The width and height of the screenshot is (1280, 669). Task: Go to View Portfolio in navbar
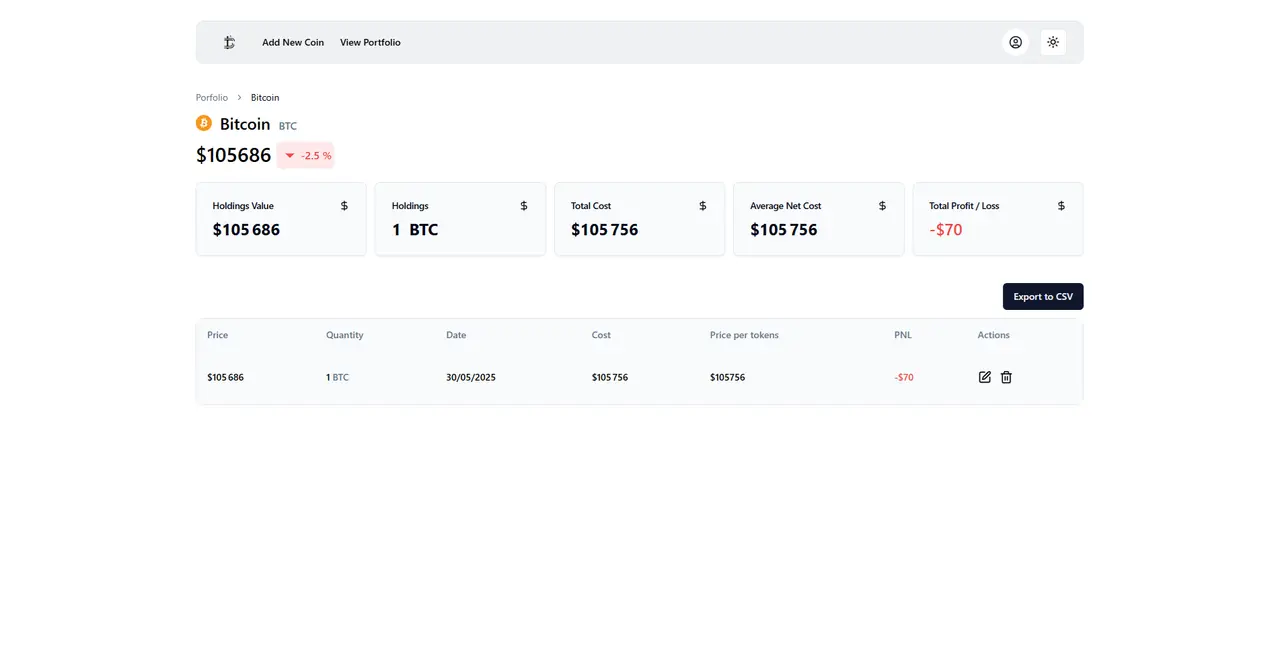pos(370,42)
